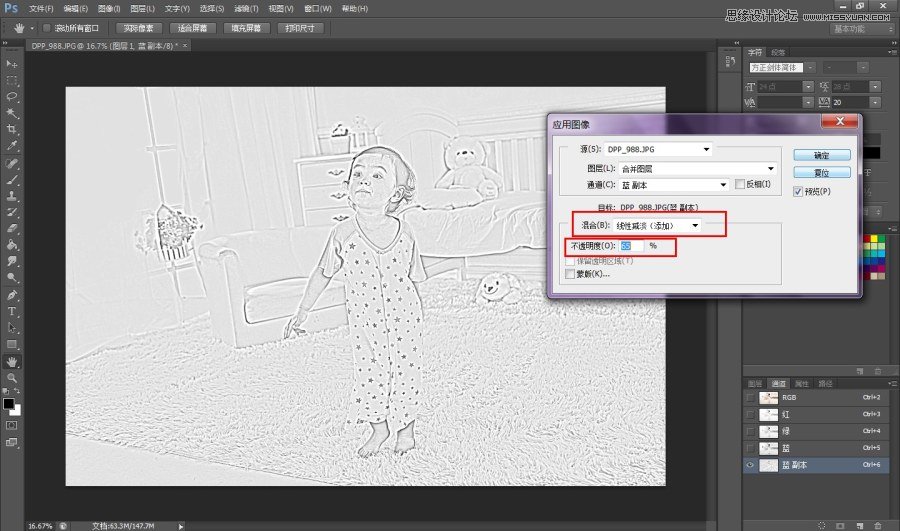Viewport: 900px width, 531px height.
Task: Click the OK (确定) button
Action: pyautogui.click(x=822, y=155)
